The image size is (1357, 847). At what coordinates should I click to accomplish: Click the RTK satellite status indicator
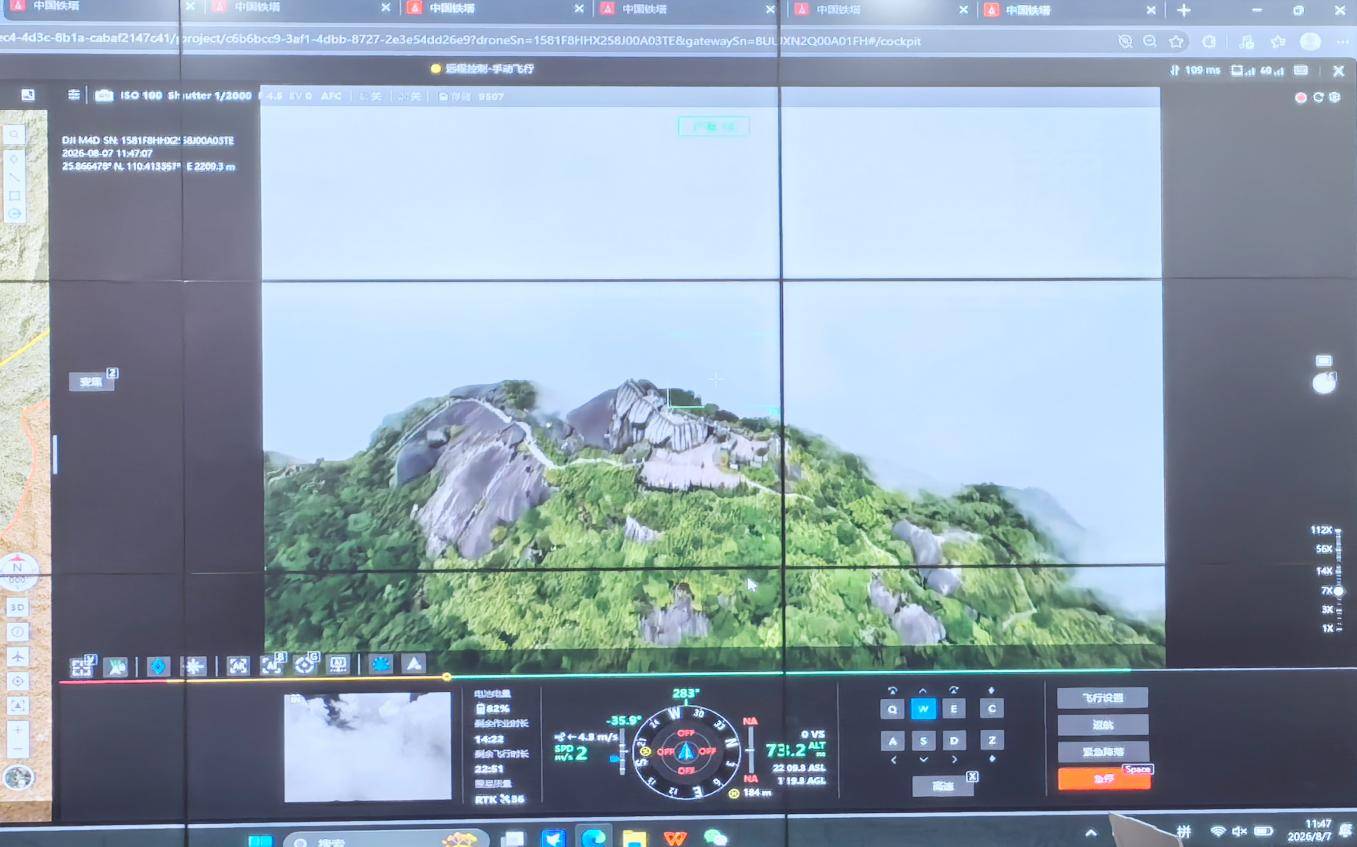500,799
